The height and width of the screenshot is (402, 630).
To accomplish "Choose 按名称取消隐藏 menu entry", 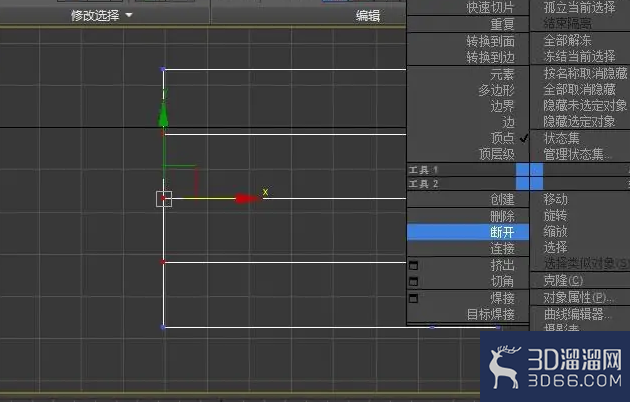I will pos(585,73).
